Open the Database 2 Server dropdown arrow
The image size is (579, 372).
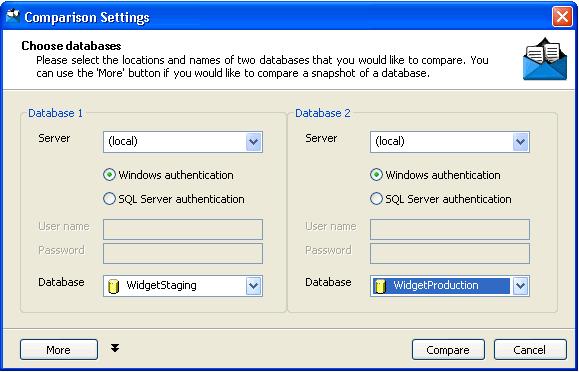click(521, 142)
